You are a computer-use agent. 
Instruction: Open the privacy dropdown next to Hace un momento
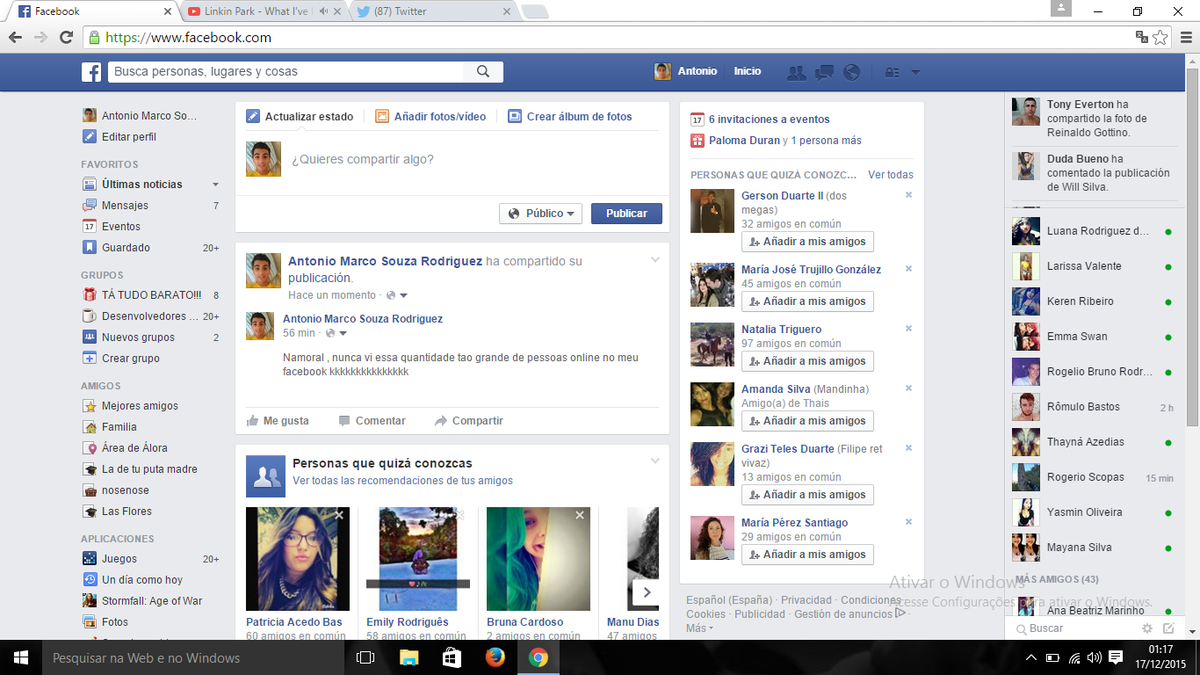[397, 295]
